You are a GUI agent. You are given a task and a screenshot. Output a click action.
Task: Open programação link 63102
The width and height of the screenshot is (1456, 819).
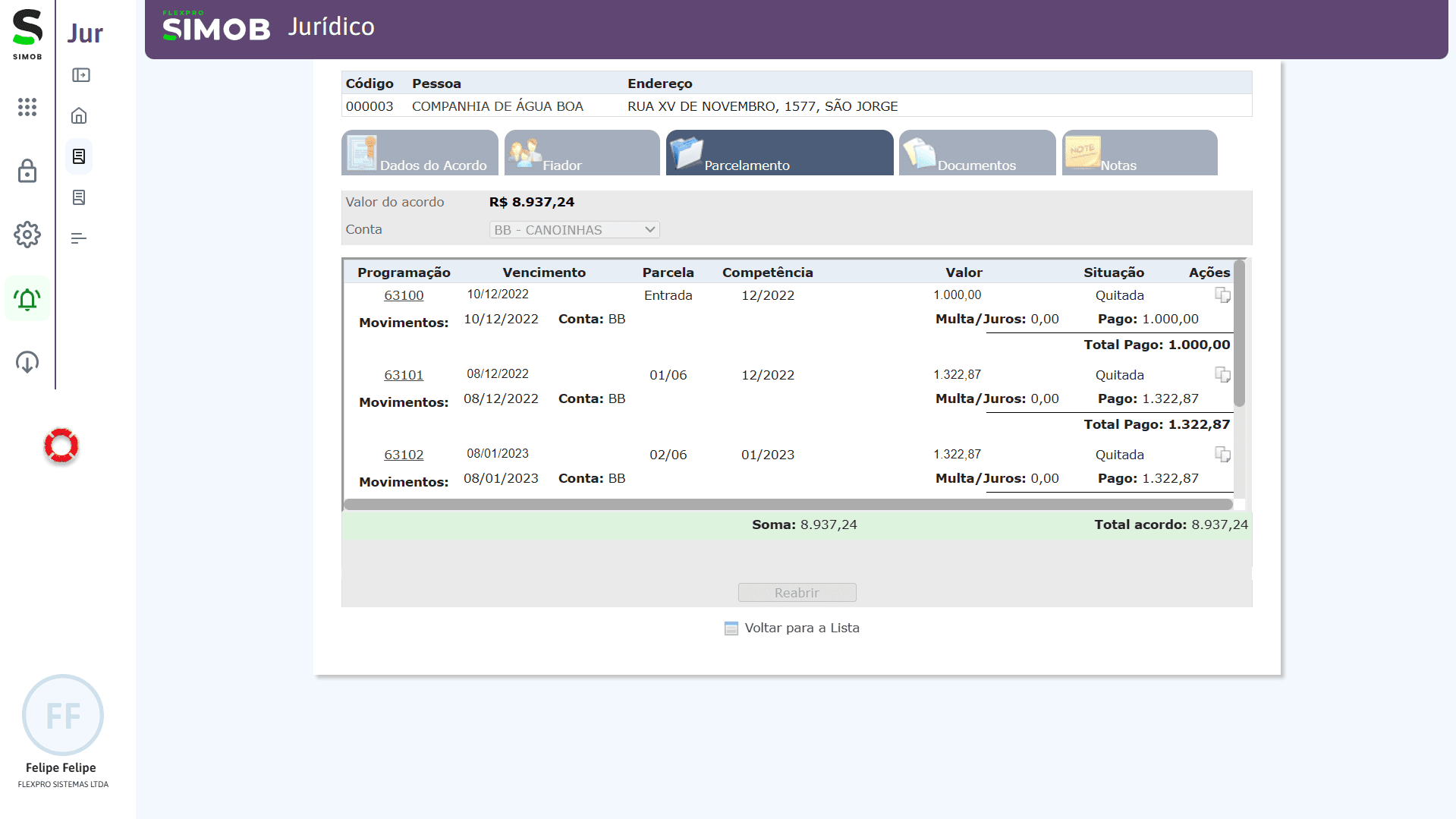tap(404, 455)
